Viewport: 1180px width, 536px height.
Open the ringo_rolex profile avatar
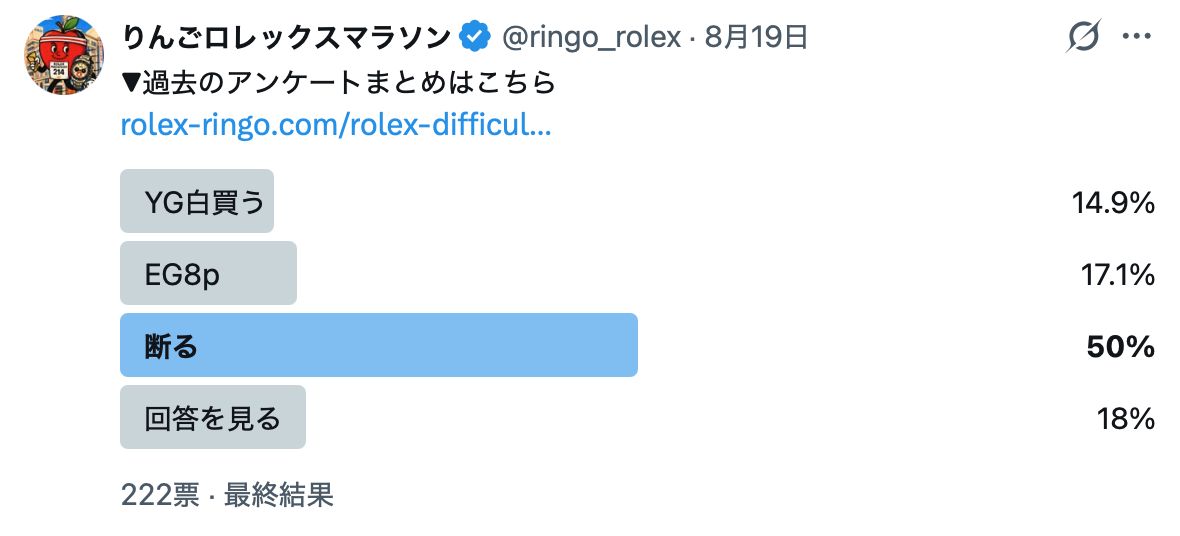click(x=64, y=55)
